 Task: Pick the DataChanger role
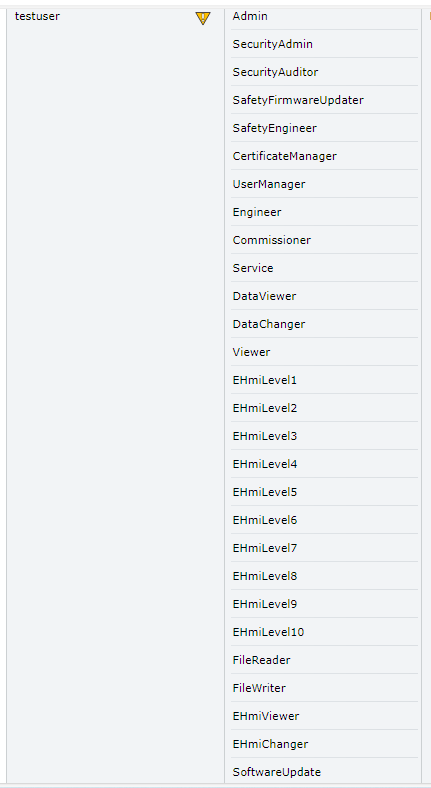[269, 324]
